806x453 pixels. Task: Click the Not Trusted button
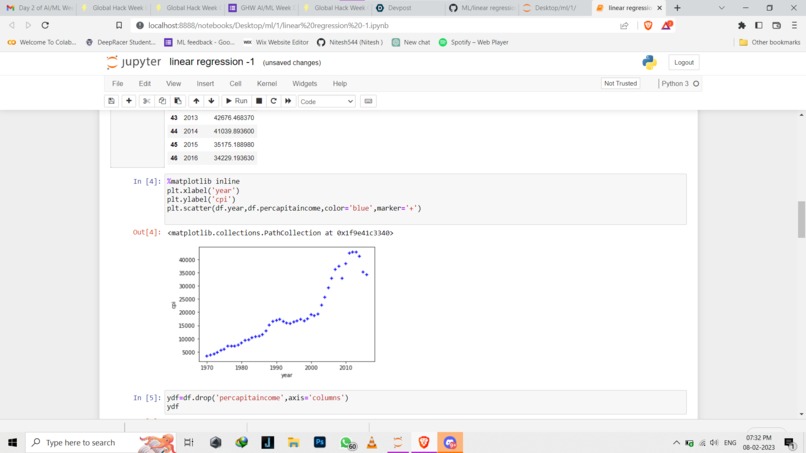point(620,83)
